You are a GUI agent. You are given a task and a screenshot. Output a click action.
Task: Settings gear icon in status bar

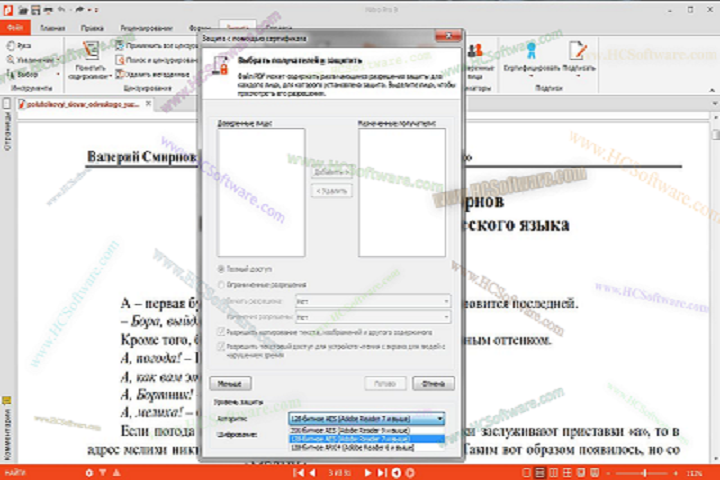(x=89, y=472)
